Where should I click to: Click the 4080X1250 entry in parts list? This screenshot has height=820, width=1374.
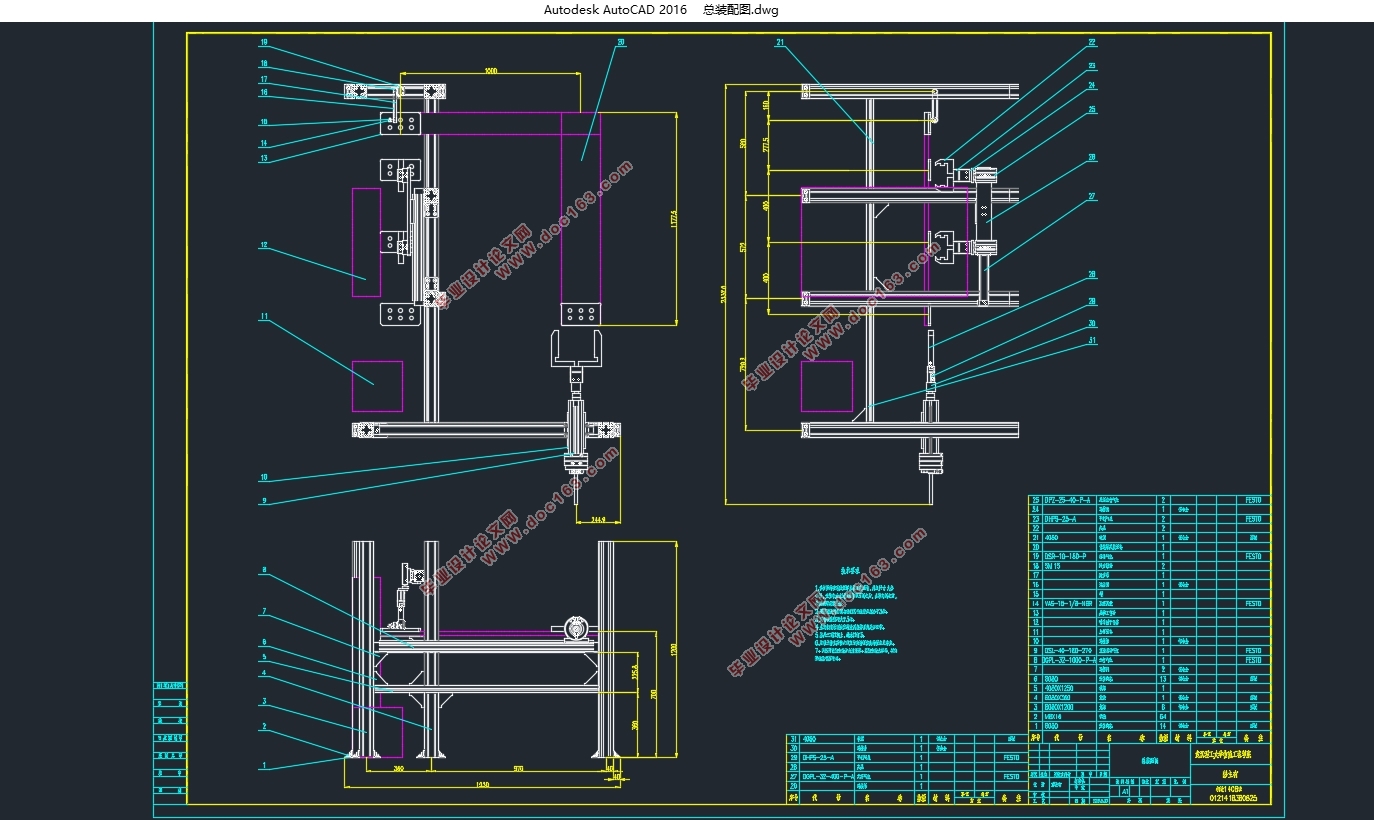tap(1058, 688)
